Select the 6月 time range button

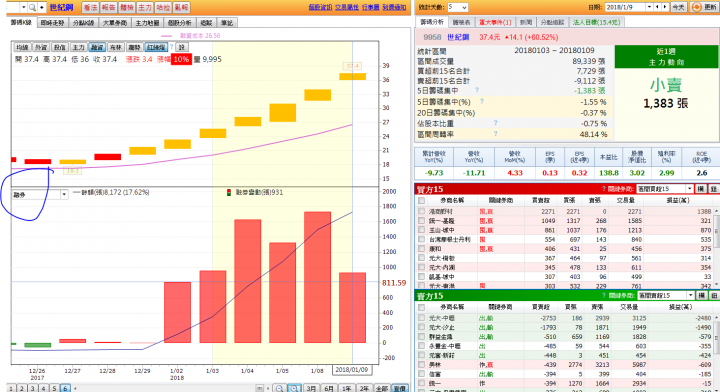(x=329, y=388)
